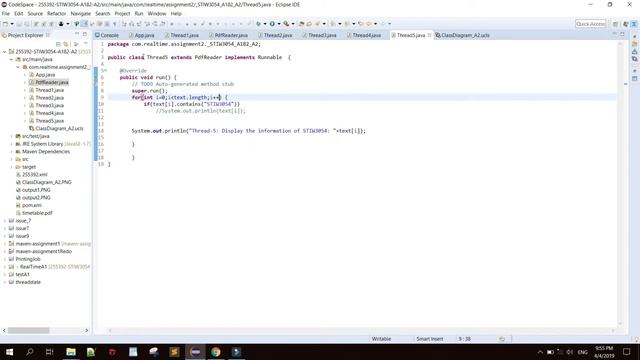
Task: Click the Writable status bar entry
Action: click(x=381, y=339)
